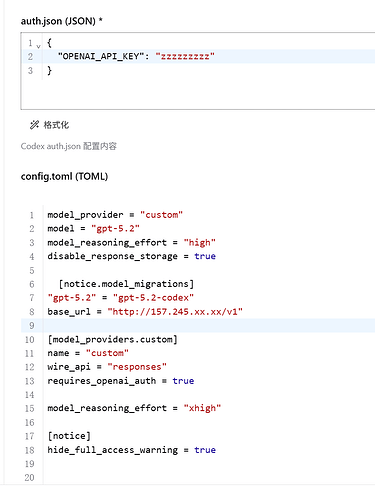Click the model_reasoning_effort = "xhigh" line
375x500 pixels.
click(134, 408)
